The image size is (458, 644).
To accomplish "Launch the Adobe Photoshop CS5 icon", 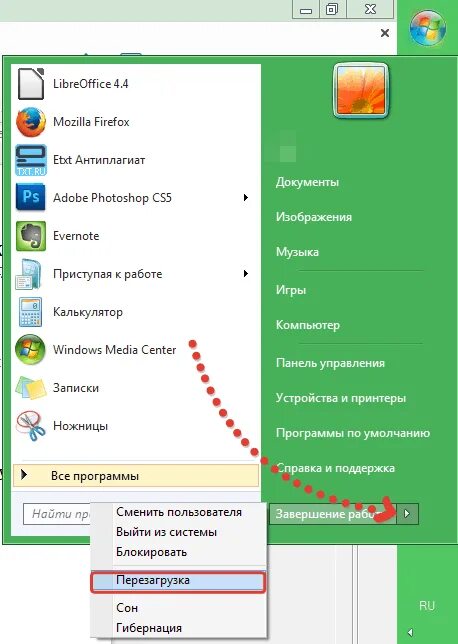I will click(31, 198).
